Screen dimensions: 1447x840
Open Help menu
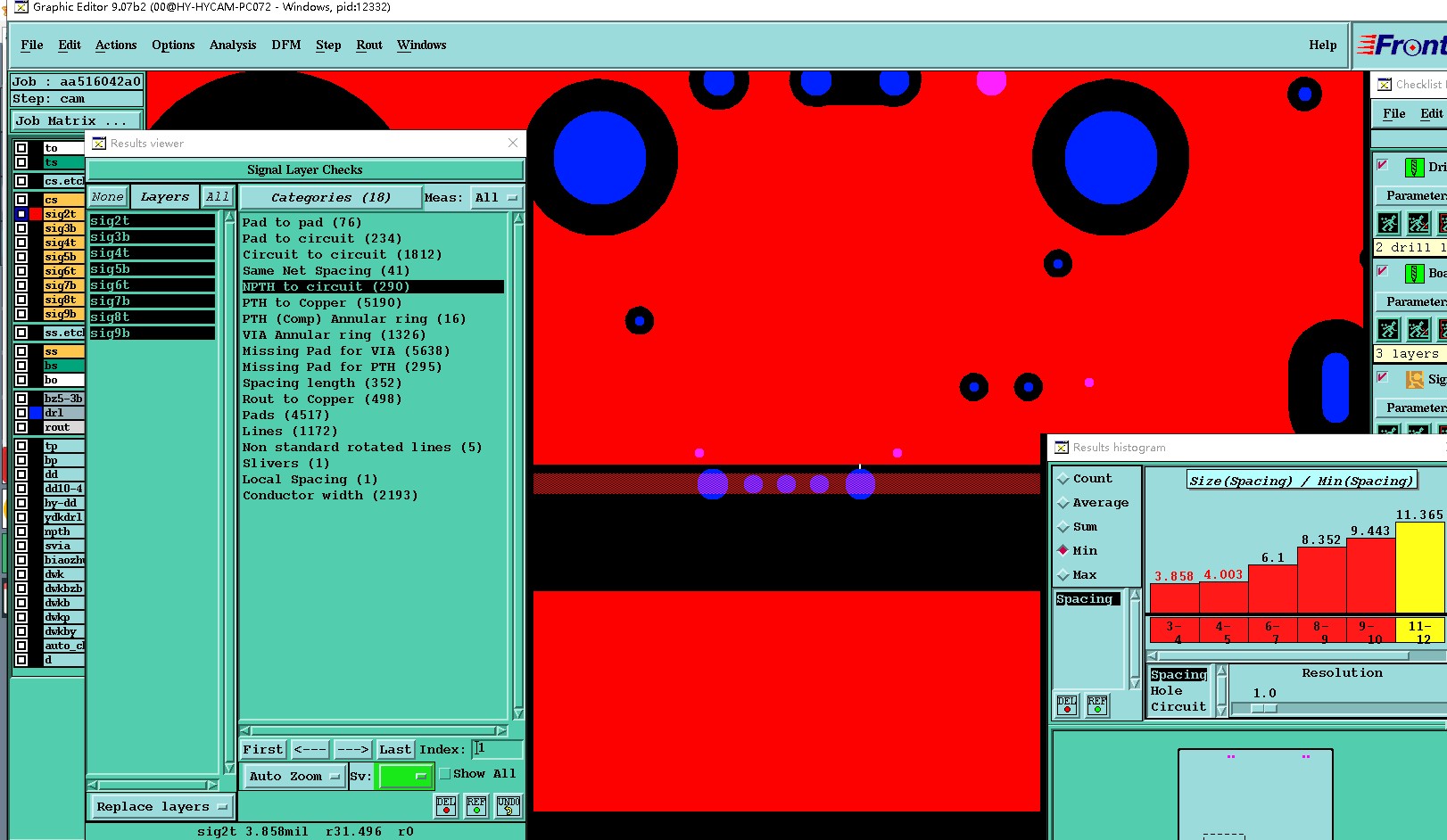point(1323,45)
